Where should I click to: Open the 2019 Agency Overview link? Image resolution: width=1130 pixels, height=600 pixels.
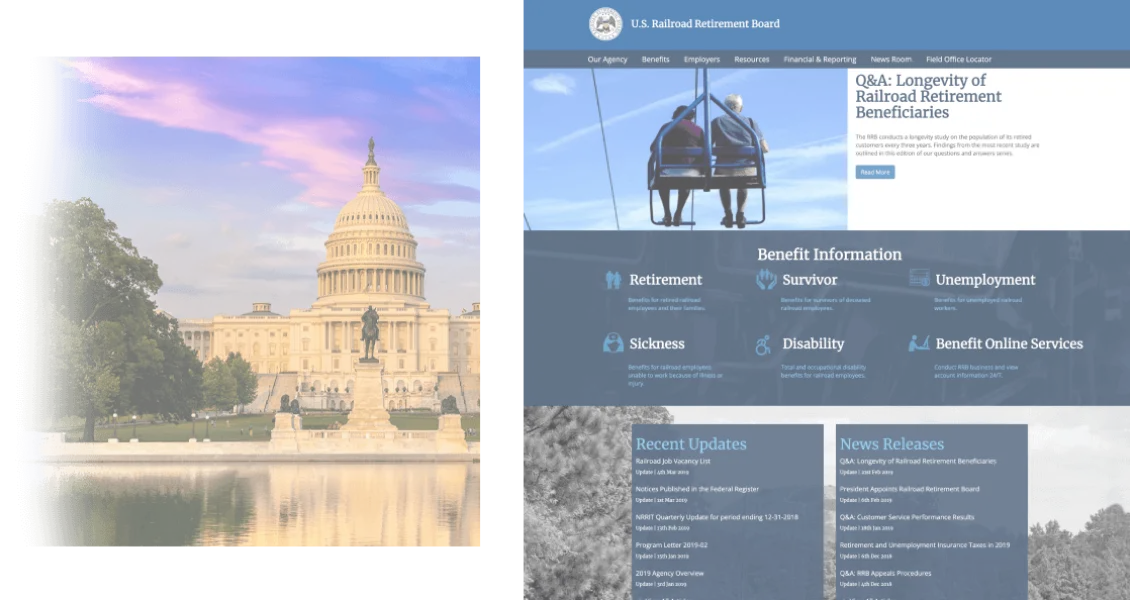(x=669, y=573)
